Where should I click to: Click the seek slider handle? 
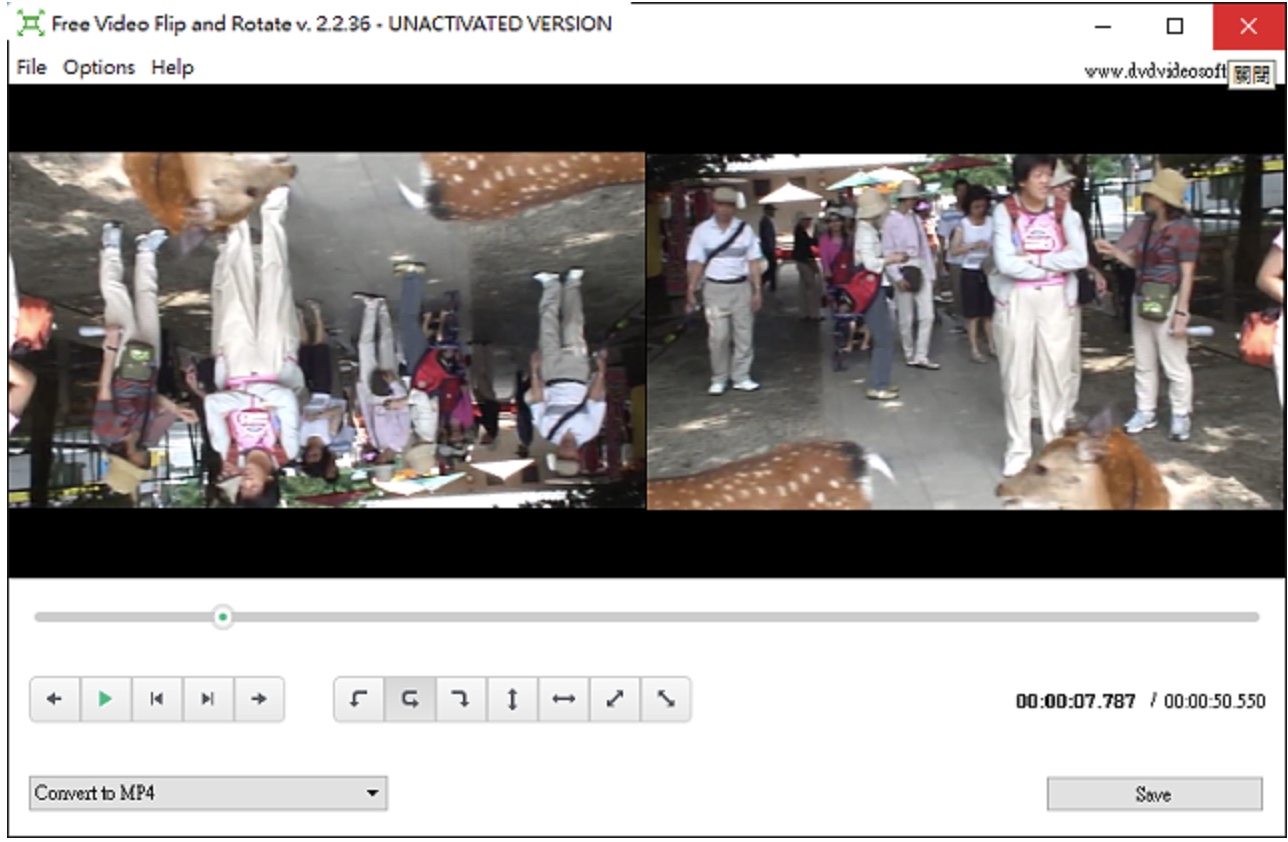223,617
